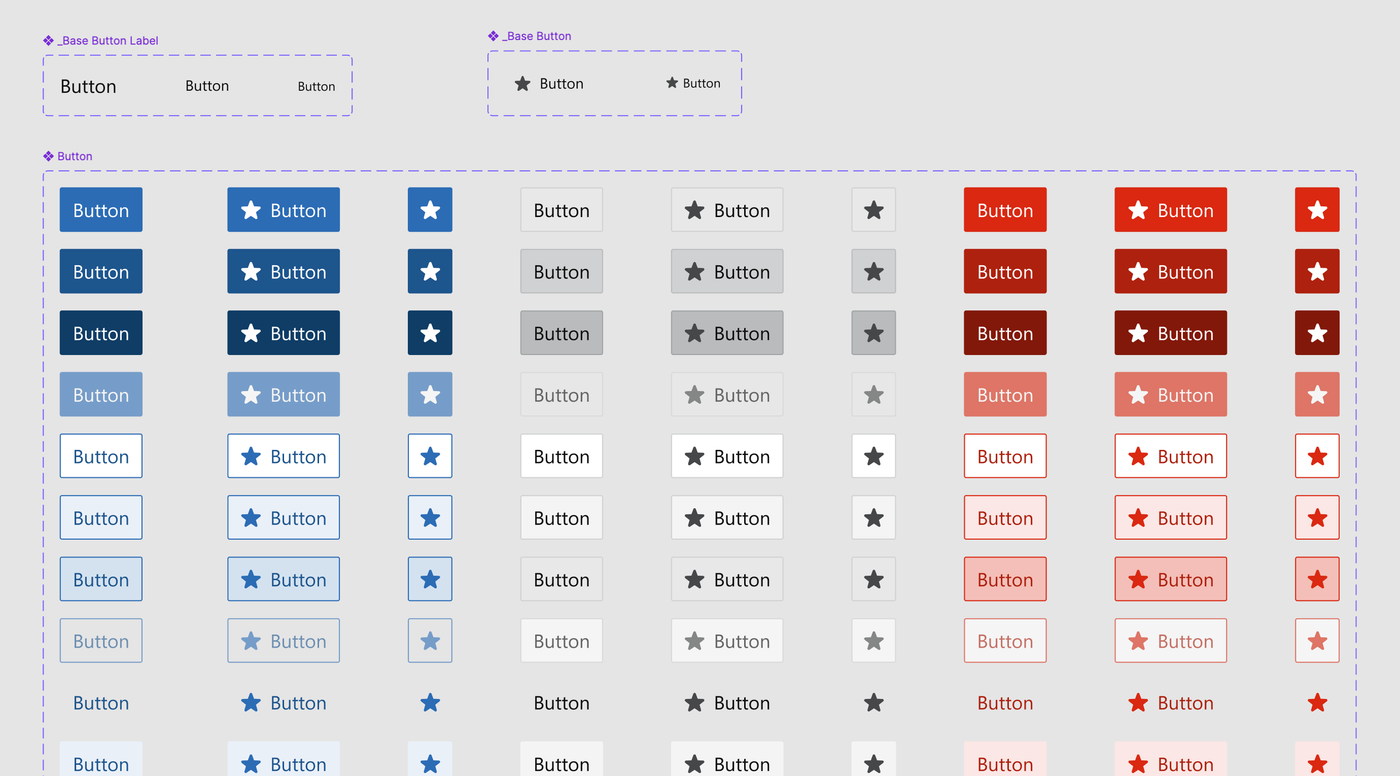
Task: Click the white blue-outlined text-only Button, row five
Action: click(x=101, y=456)
